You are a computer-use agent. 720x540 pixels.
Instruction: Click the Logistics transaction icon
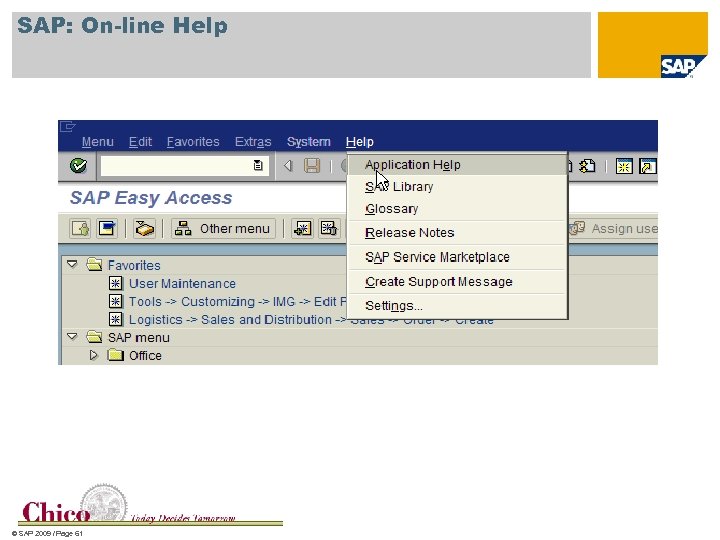click(x=115, y=319)
